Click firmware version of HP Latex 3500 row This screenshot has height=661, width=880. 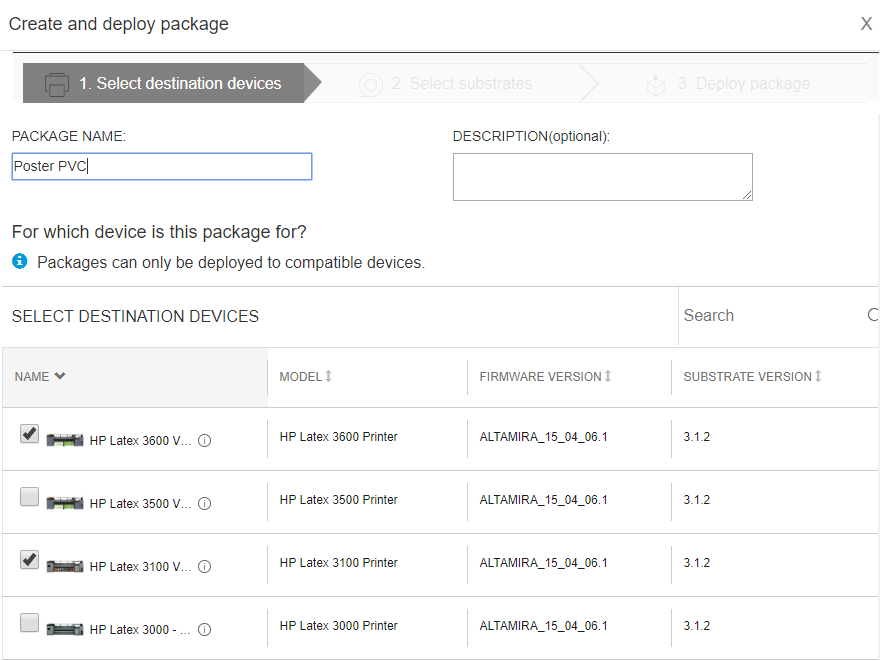tap(543, 499)
